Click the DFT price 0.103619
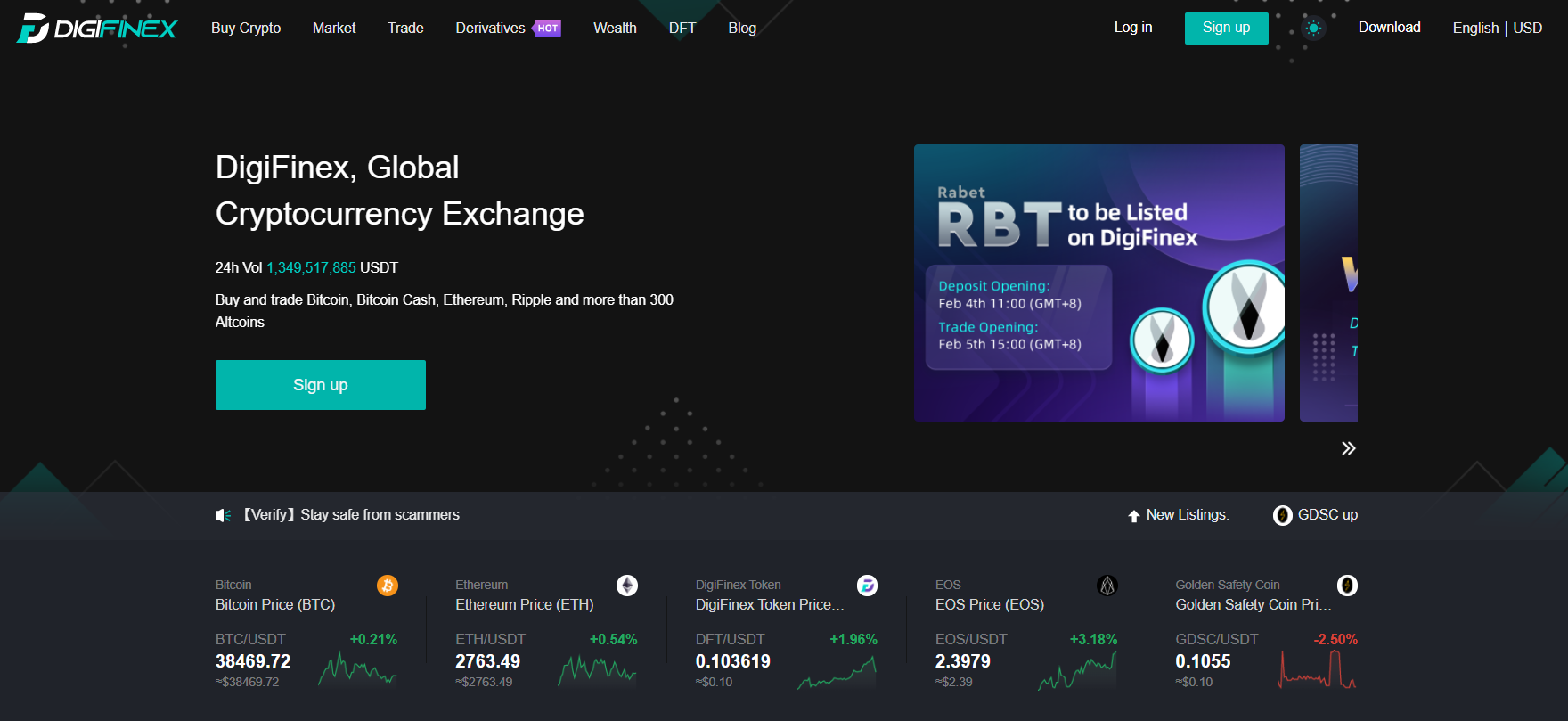Viewport: 1568px width, 721px height. click(x=733, y=661)
